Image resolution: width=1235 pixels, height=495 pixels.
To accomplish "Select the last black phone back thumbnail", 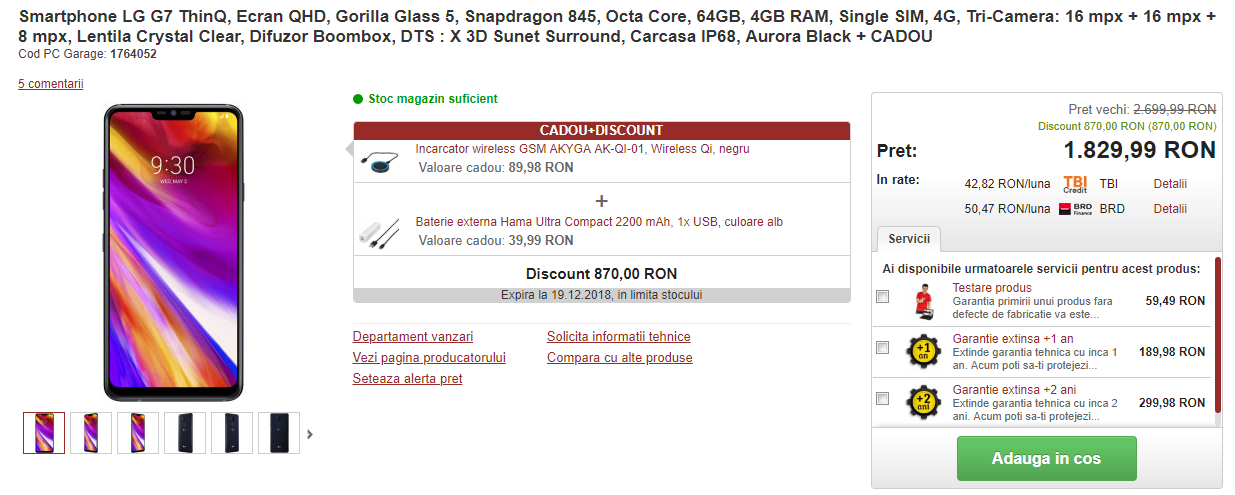I will pos(279,433).
